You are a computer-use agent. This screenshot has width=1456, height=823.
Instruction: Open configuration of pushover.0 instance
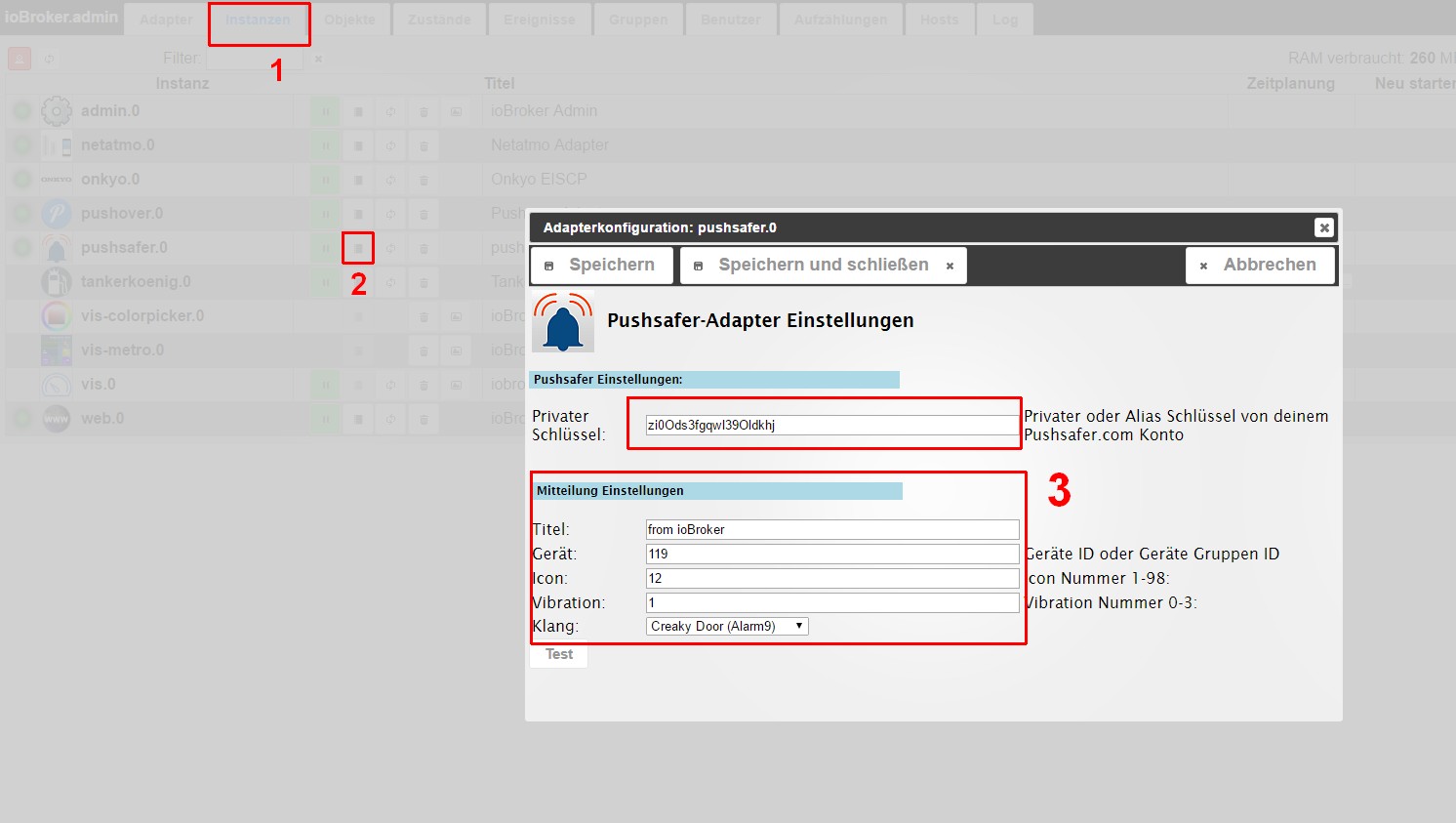[358, 214]
